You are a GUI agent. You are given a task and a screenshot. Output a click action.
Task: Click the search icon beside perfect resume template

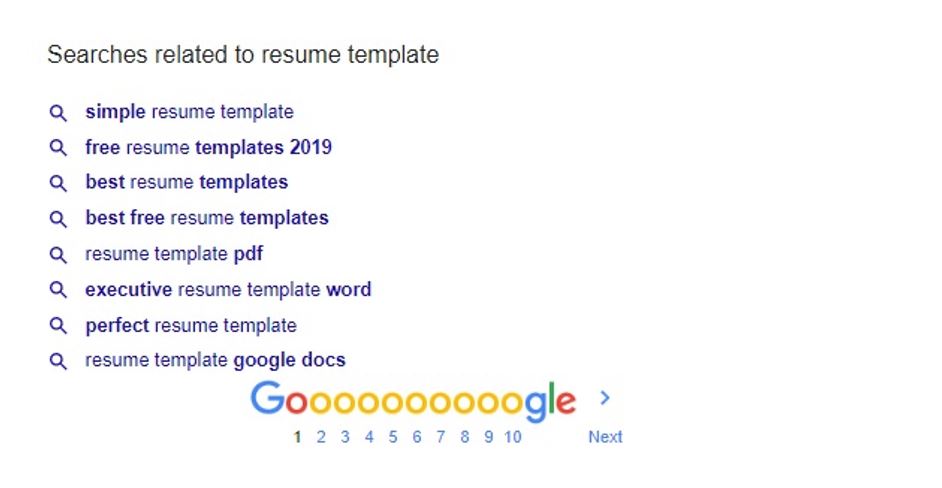(58, 326)
